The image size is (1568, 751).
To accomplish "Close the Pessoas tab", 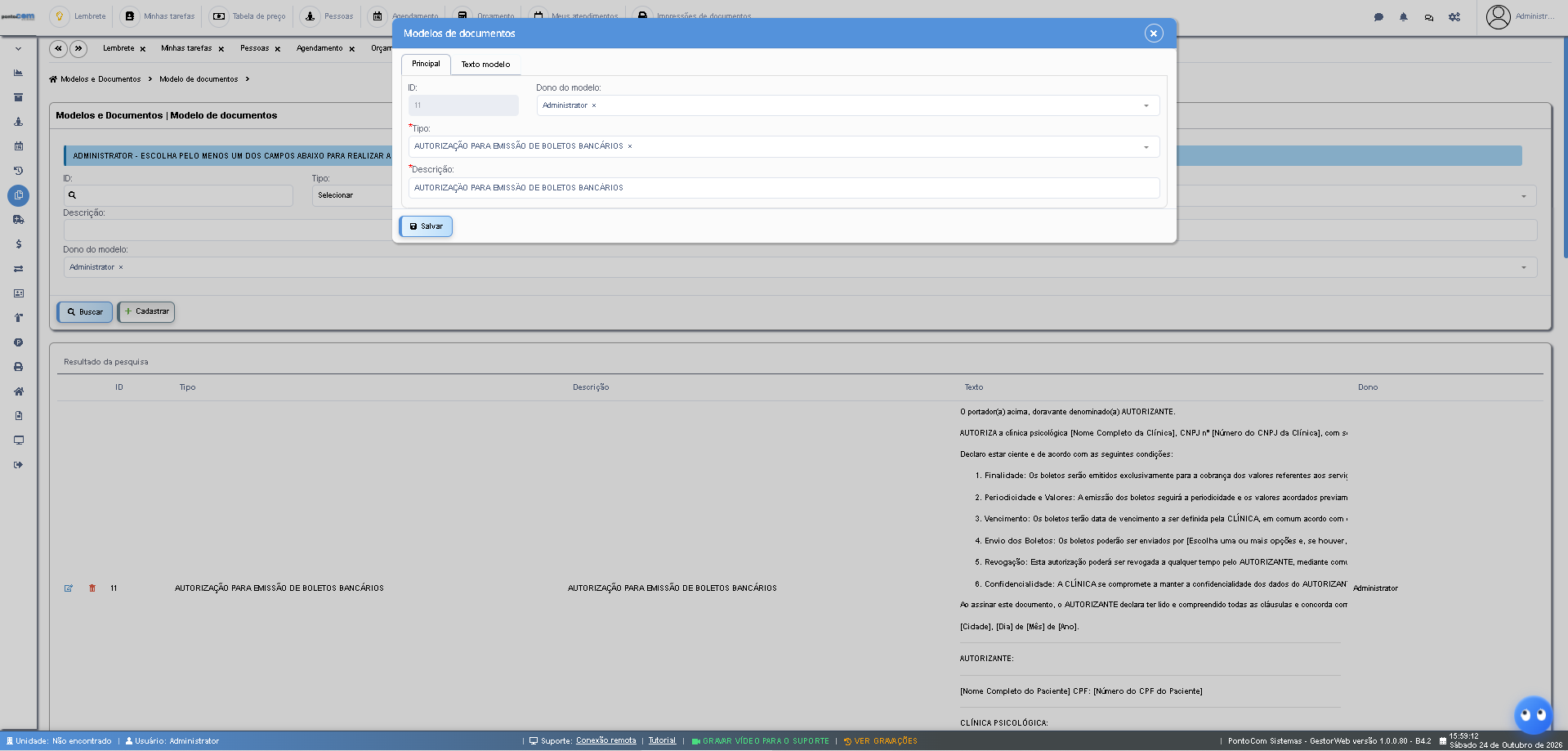I will coord(278,49).
